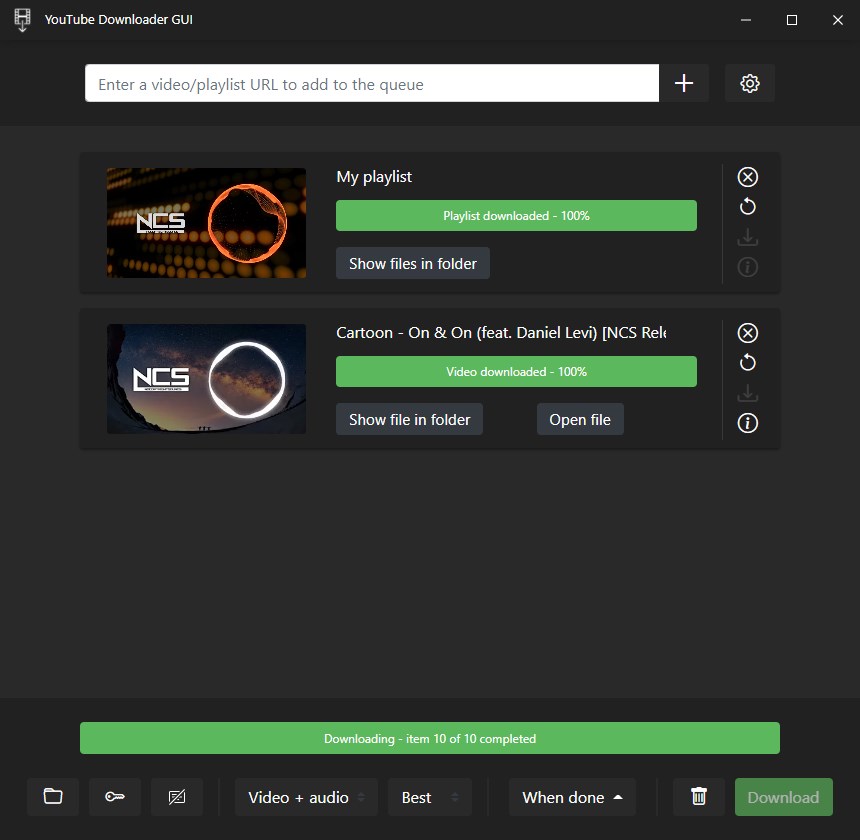Minimize the YouTube Downloader GUI window
The height and width of the screenshot is (840, 860).
(x=745, y=20)
